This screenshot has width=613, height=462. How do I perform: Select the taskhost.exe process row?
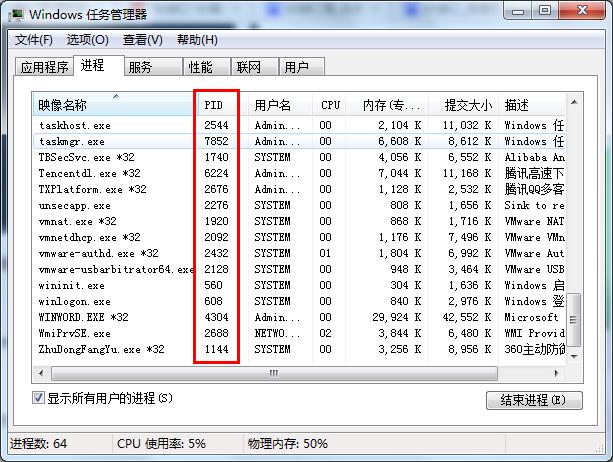(299, 125)
